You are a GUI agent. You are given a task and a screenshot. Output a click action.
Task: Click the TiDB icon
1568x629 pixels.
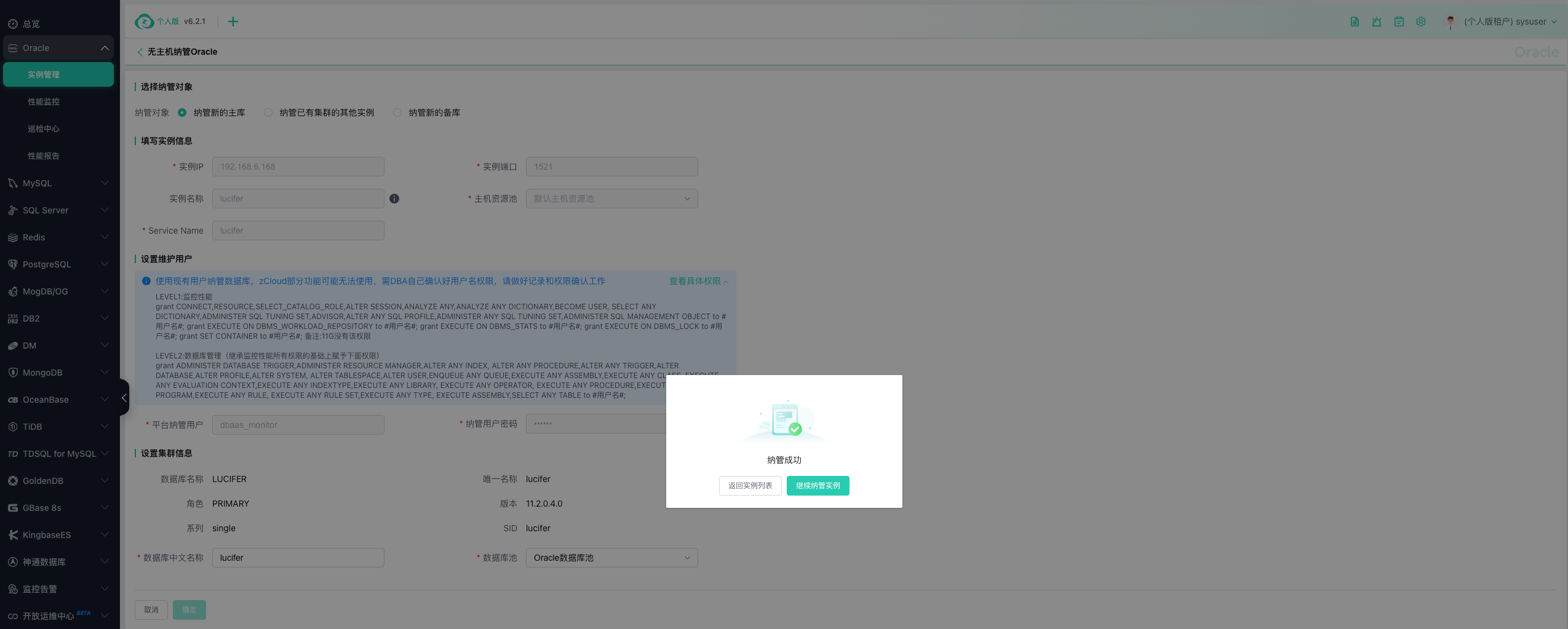[x=13, y=427]
